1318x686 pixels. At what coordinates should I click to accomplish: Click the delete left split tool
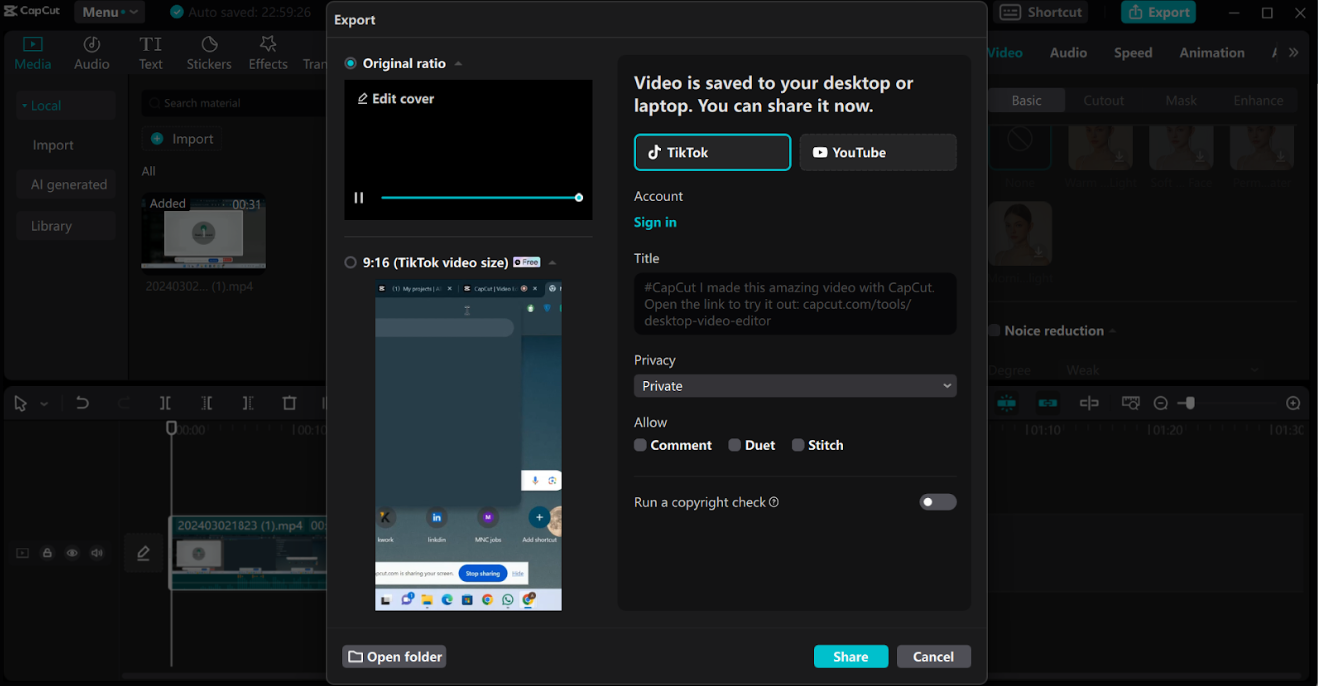click(206, 403)
